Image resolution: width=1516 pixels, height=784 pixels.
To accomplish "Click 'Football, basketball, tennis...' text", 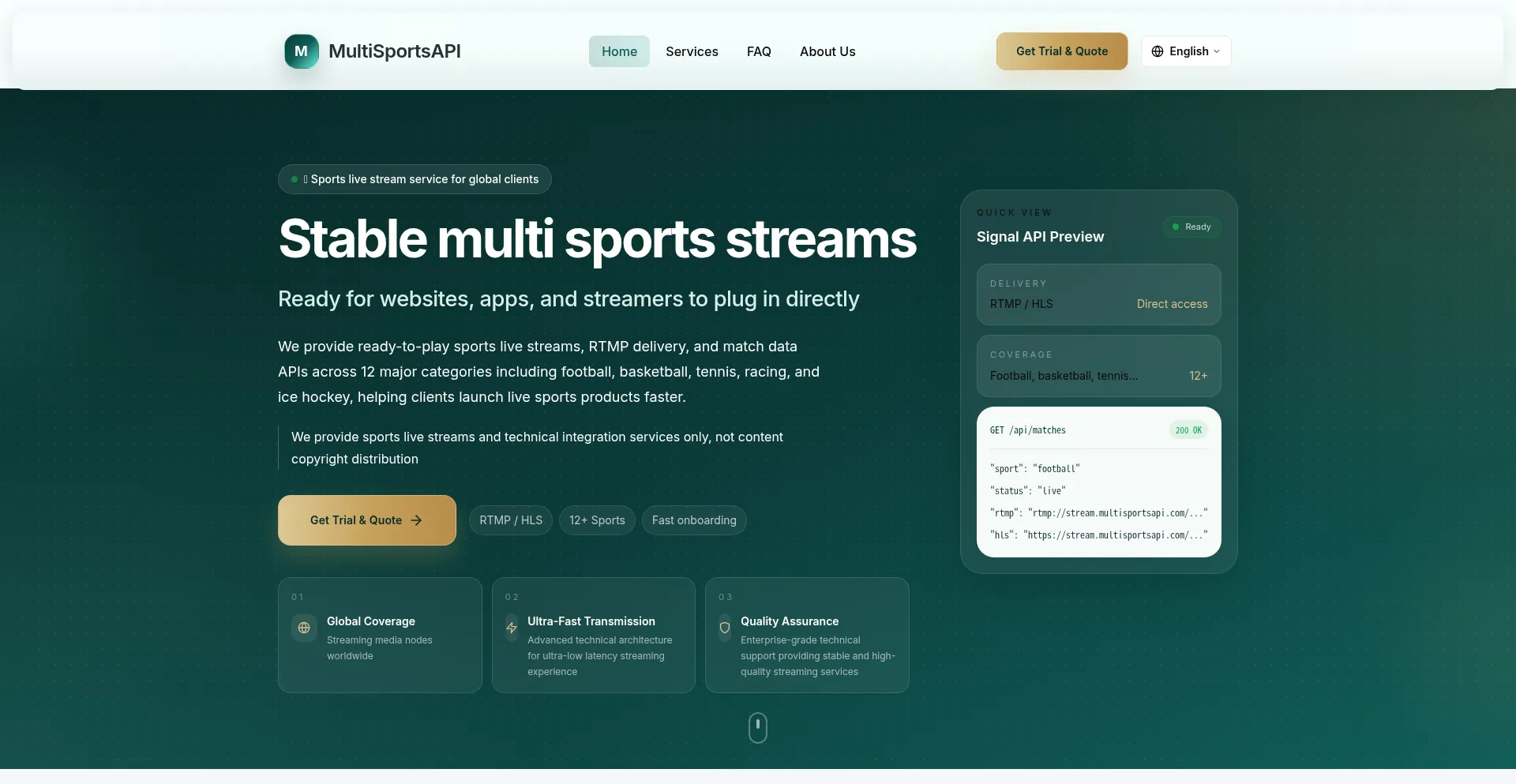I will pyautogui.click(x=1064, y=376).
